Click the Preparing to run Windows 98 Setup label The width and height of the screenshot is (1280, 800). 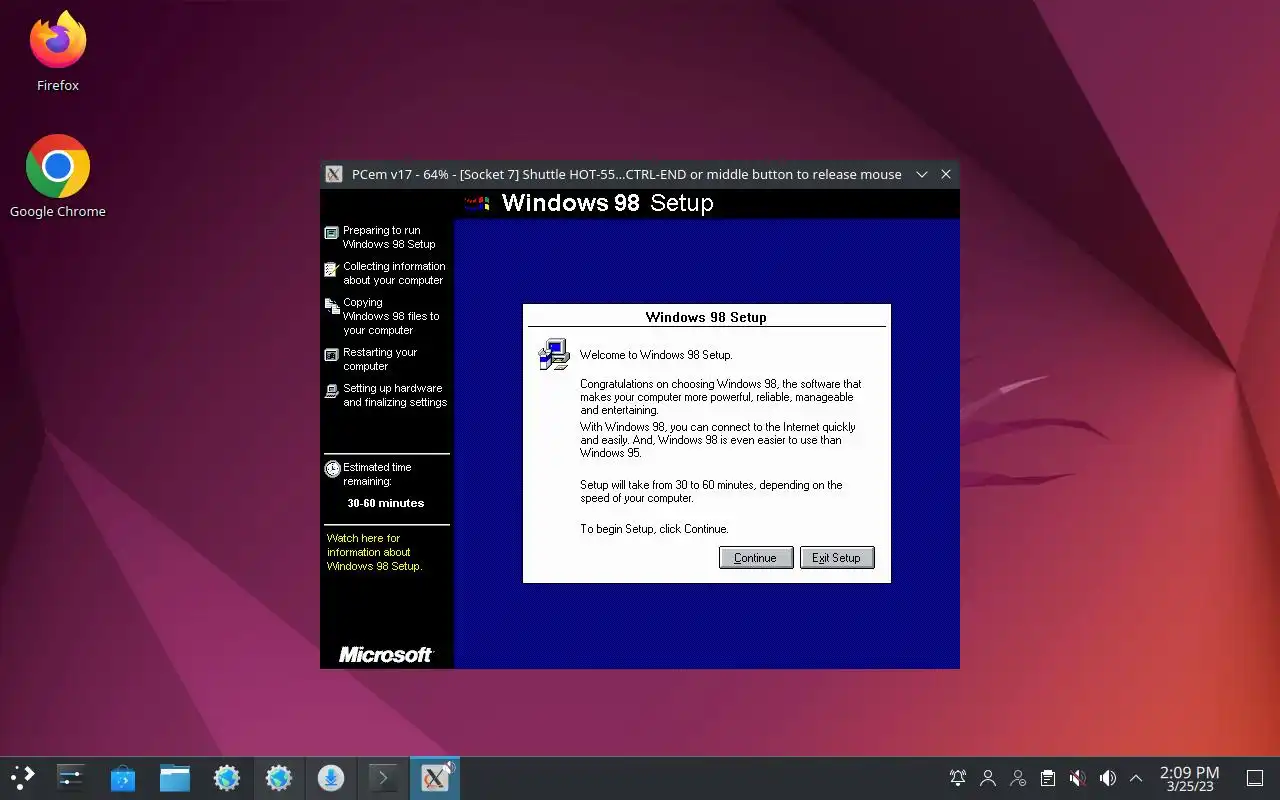pos(389,237)
